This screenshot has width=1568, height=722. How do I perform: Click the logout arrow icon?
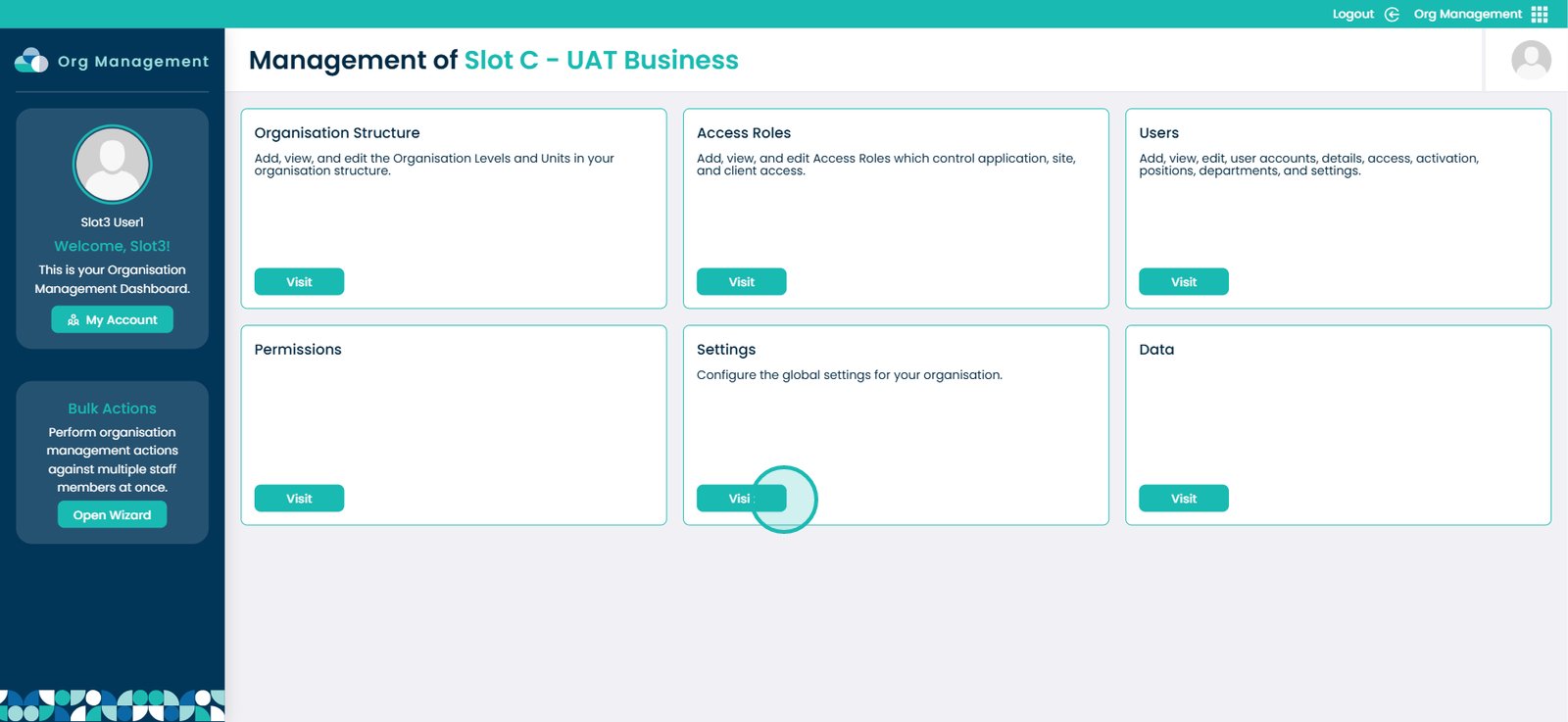tap(1392, 14)
